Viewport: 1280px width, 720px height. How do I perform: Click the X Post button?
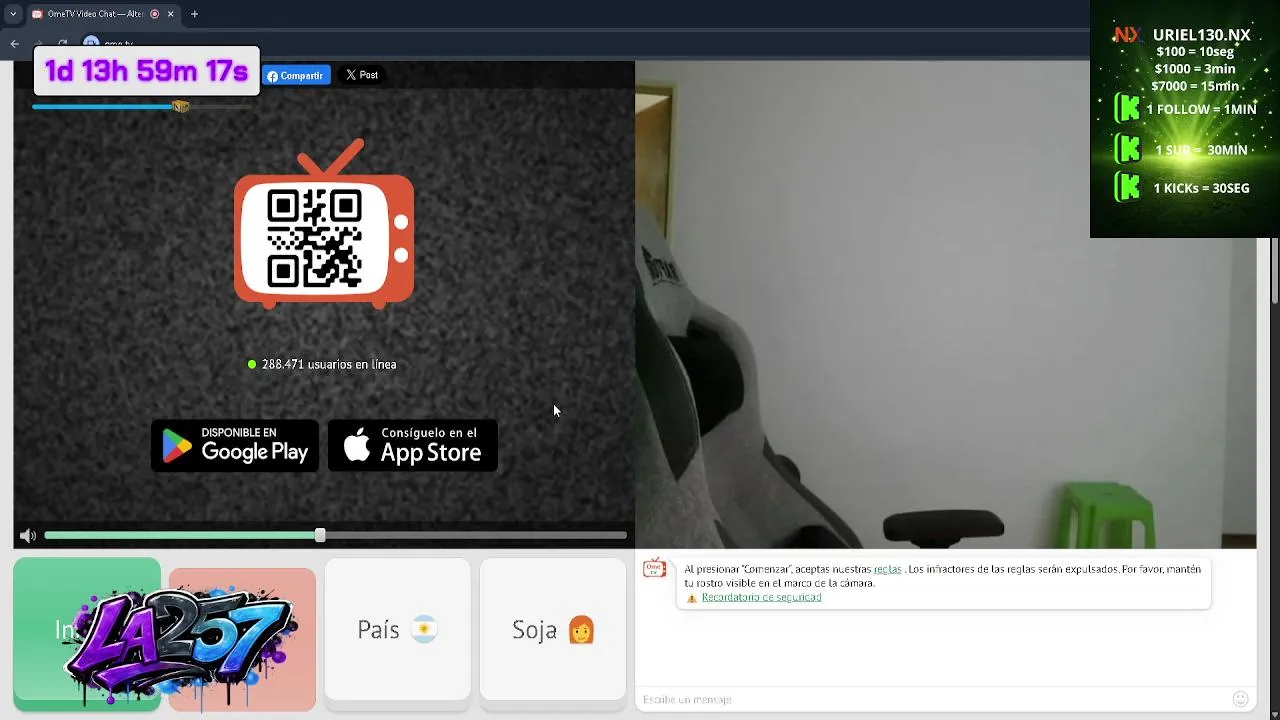click(362, 75)
